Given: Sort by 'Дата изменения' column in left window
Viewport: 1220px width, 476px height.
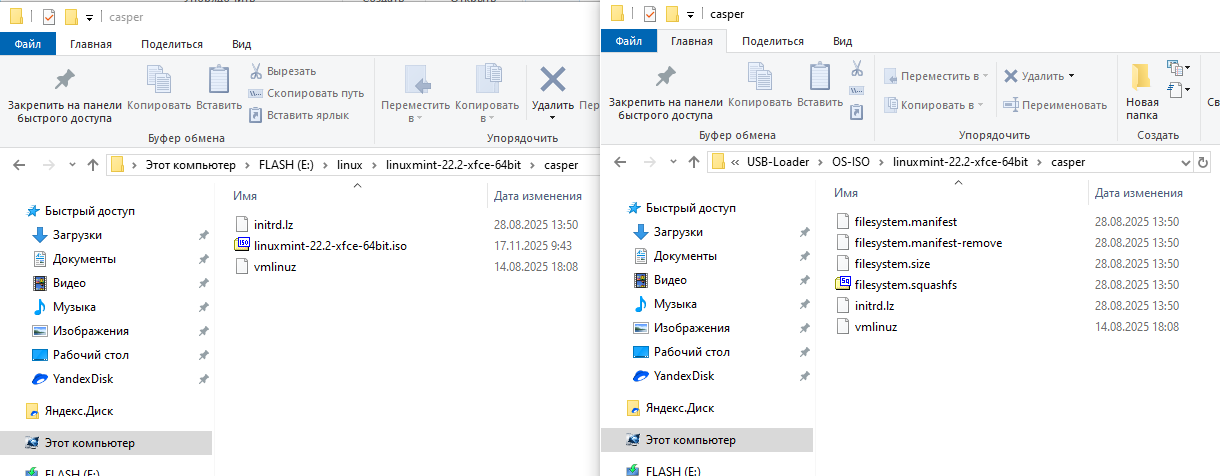Looking at the screenshot, I should pos(538,196).
